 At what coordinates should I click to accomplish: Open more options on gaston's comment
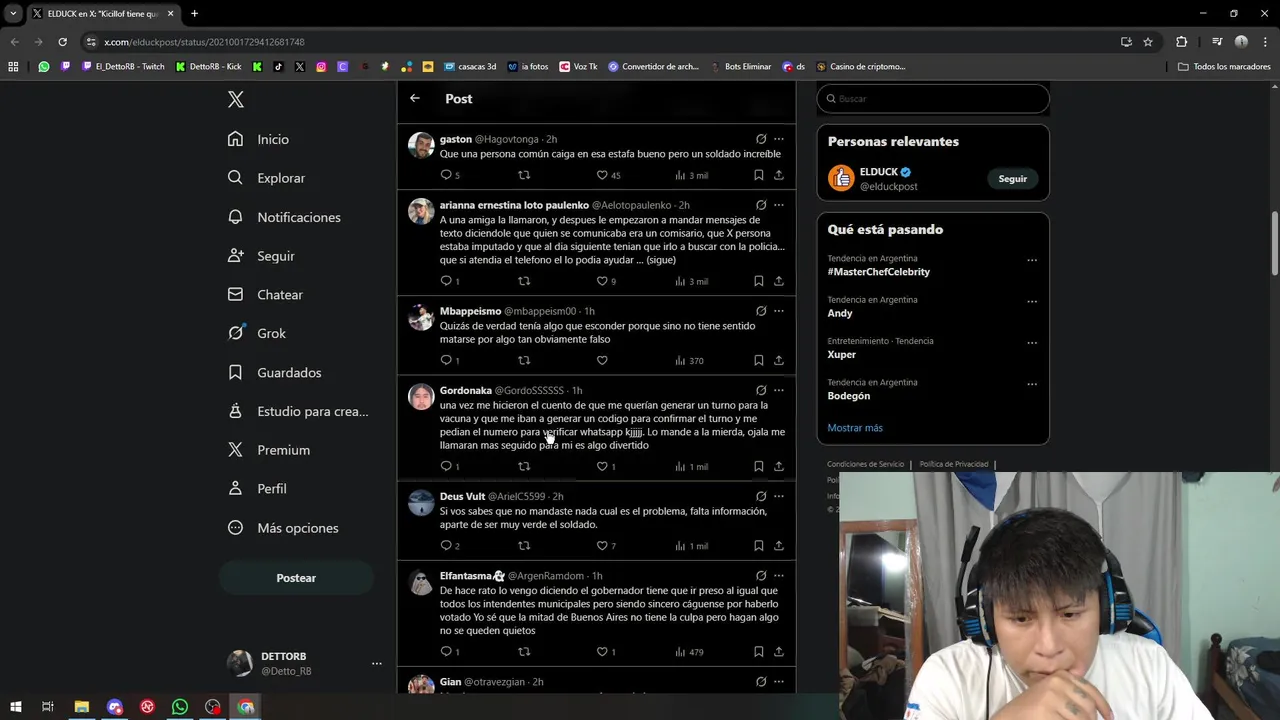click(x=779, y=139)
